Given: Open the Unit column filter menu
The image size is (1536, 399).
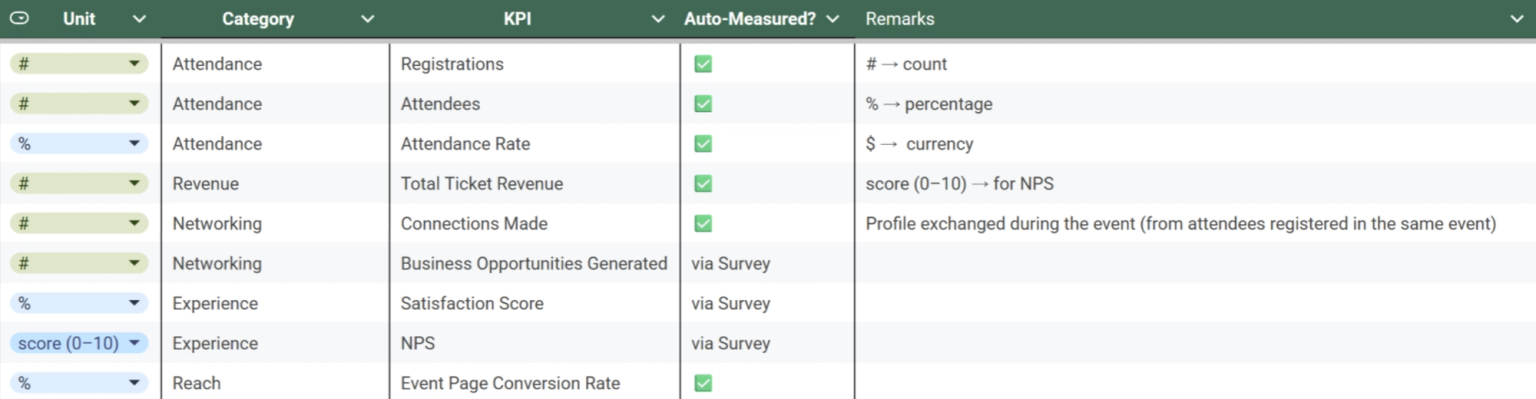Looking at the screenshot, I should pos(139,19).
